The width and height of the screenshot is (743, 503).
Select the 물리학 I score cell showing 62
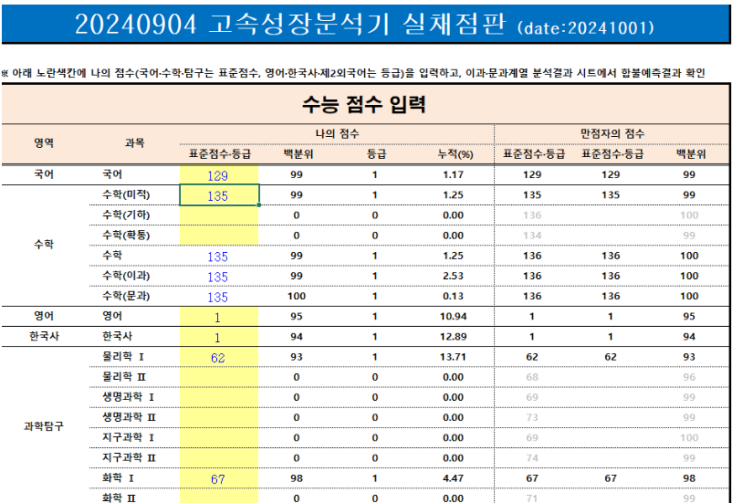point(219,357)
